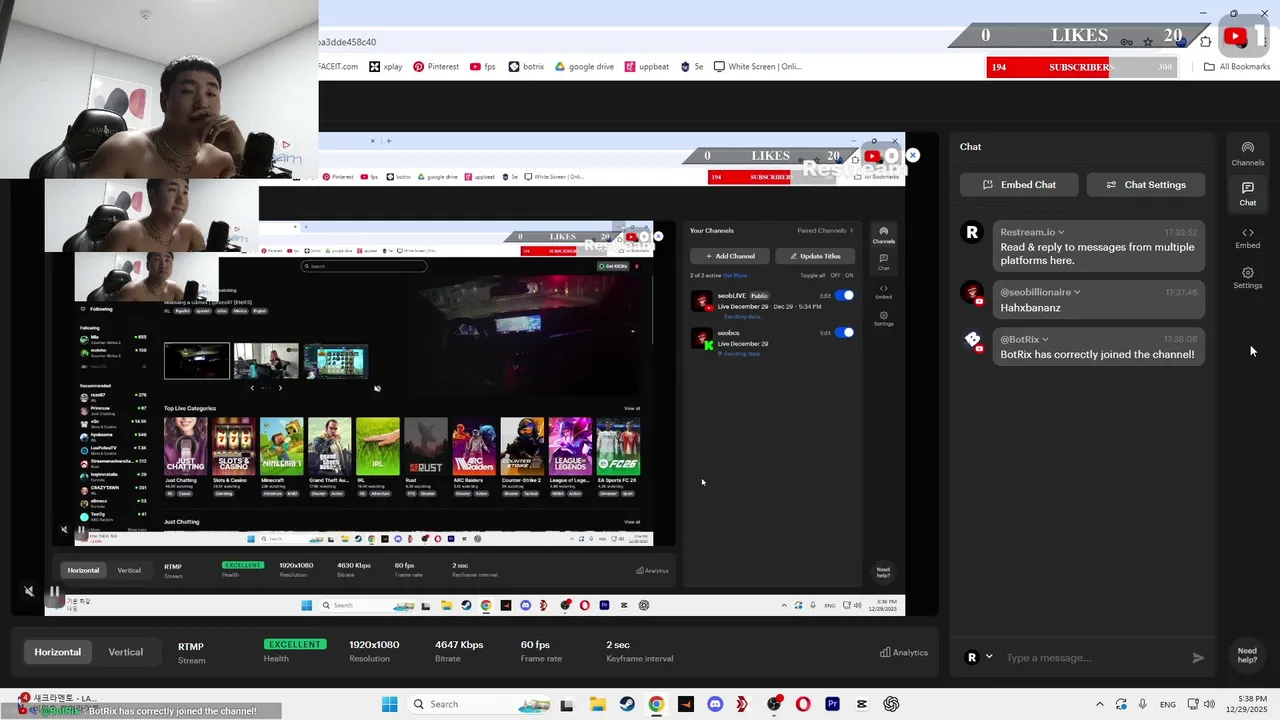Click the Embed Chat button
This screenshot has width=1280, height=720.
1019,185
